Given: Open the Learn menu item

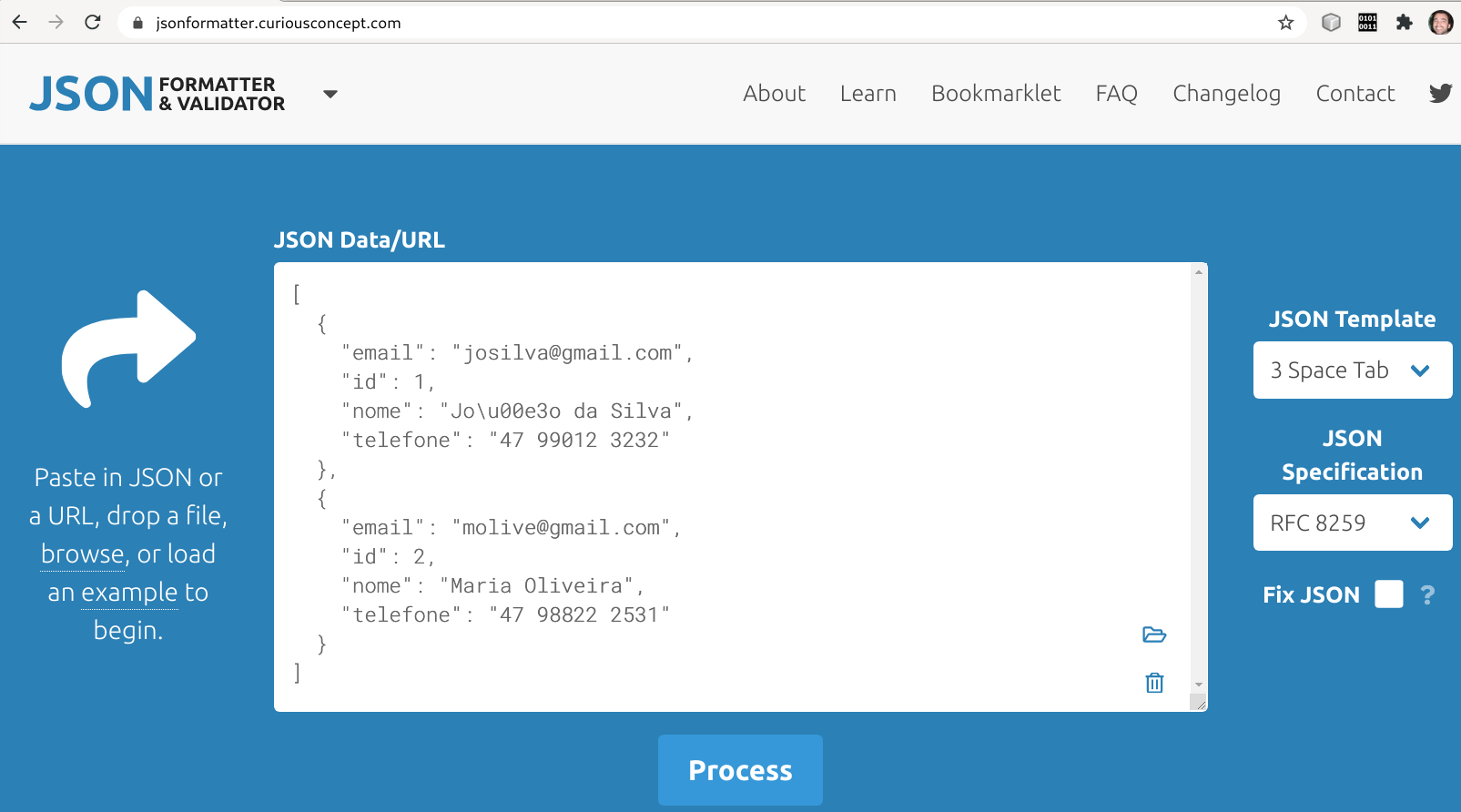Looking at the screenshot, I should 868,93.
